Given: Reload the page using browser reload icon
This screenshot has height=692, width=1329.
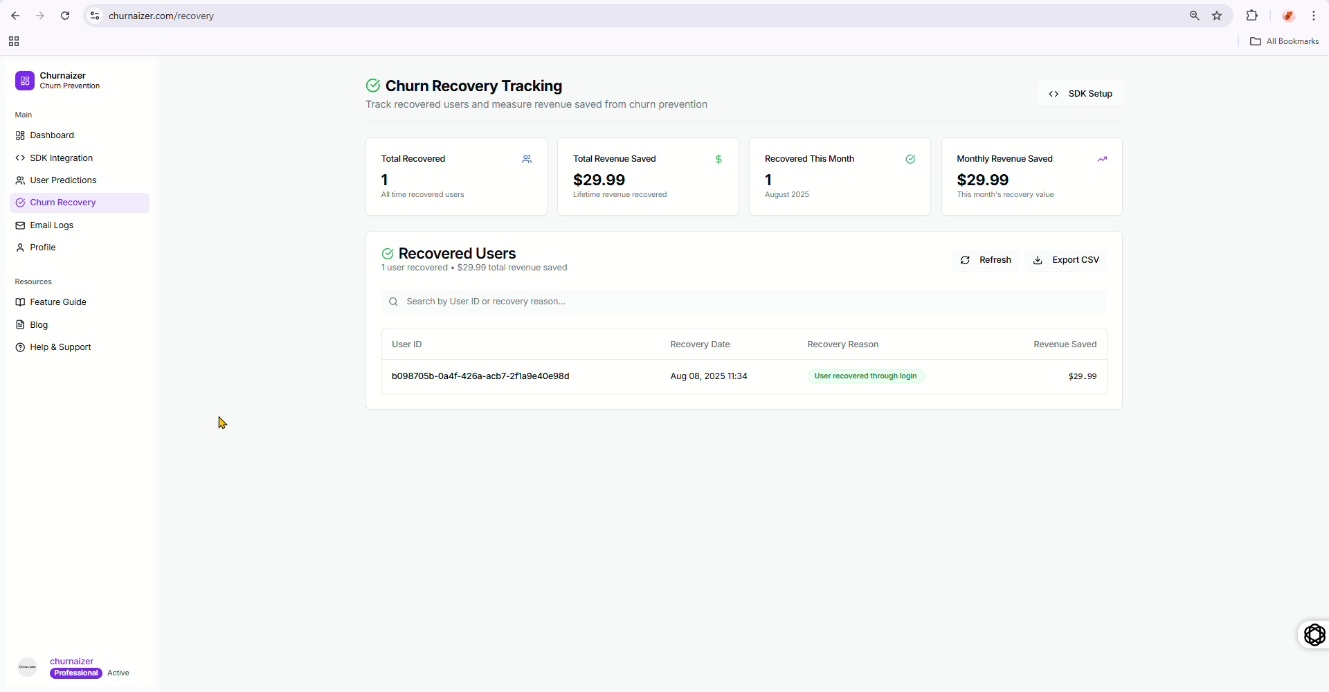Looking at the screenshot, I should (65, 16).
